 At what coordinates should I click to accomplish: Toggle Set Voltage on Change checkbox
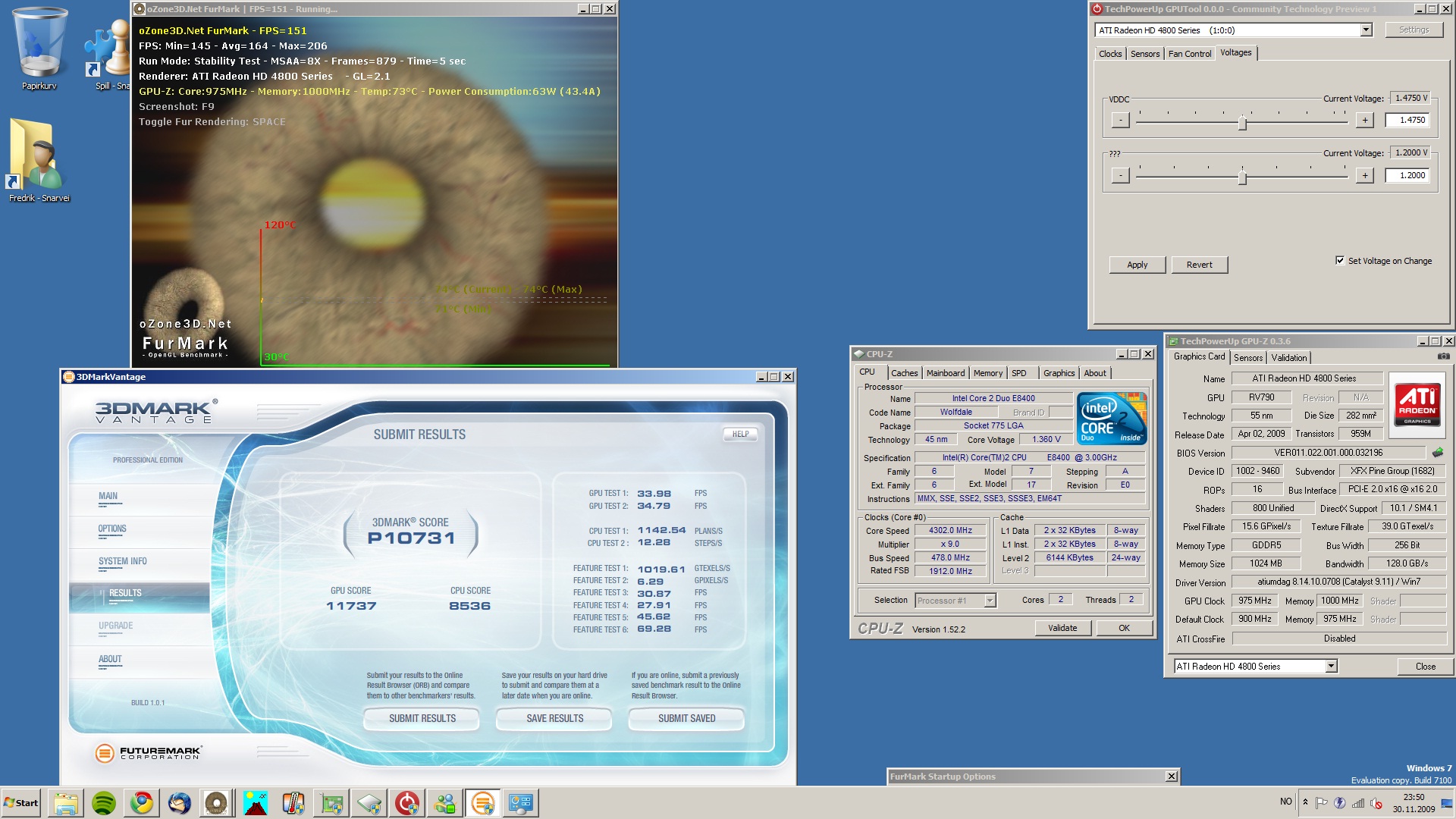click(x=1340, y=260)
